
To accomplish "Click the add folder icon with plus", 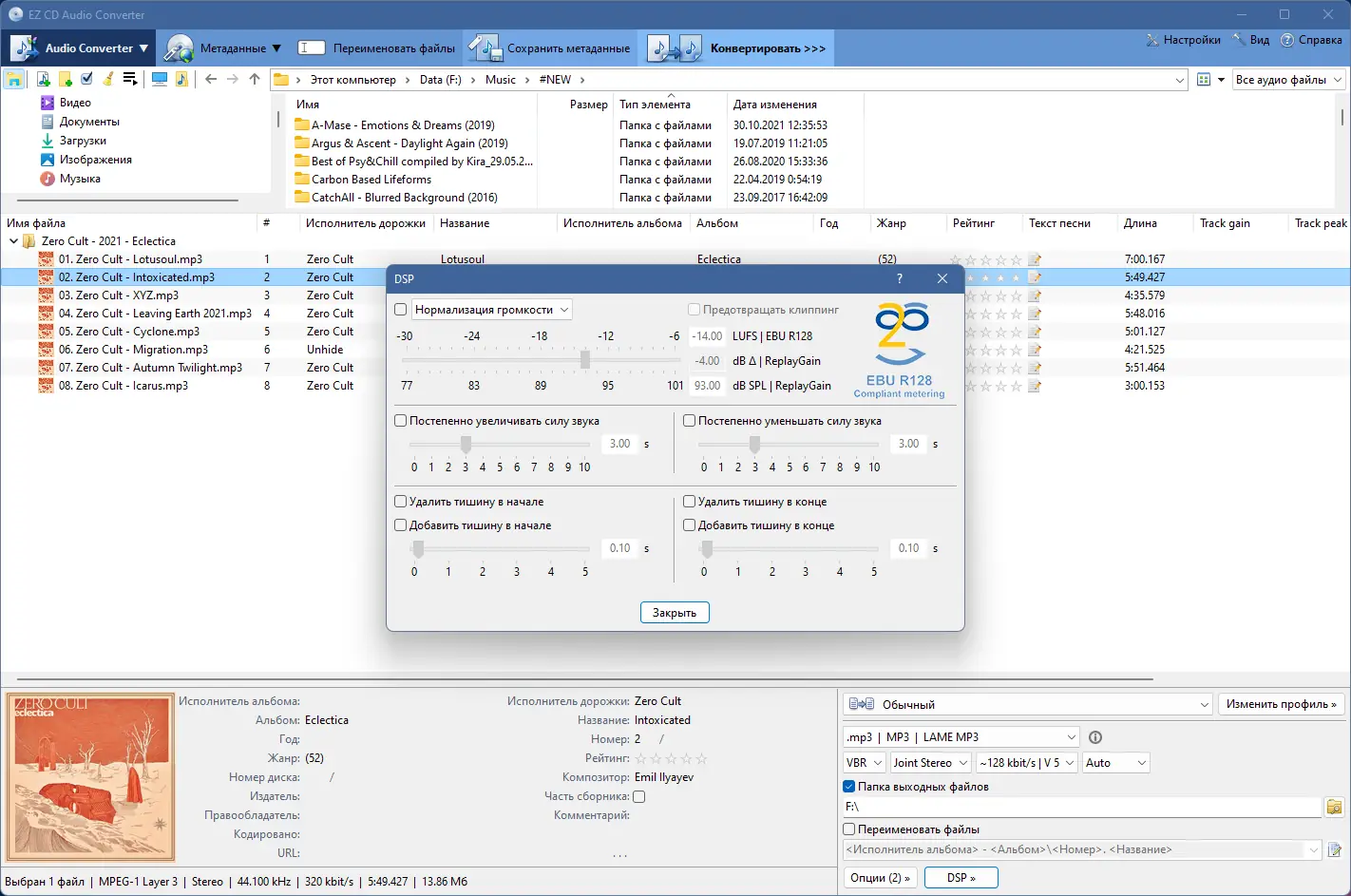I will point(65,80).
